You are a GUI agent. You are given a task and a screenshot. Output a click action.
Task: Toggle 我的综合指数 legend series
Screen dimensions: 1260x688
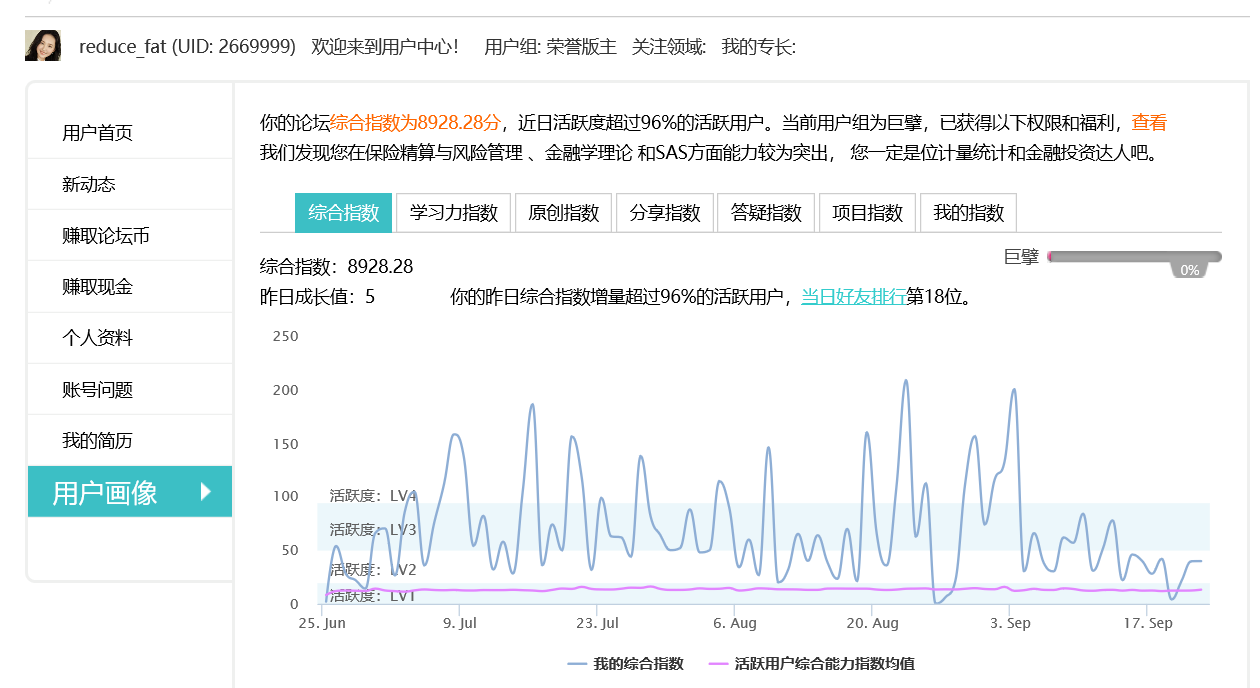click(x=625, y=663)
